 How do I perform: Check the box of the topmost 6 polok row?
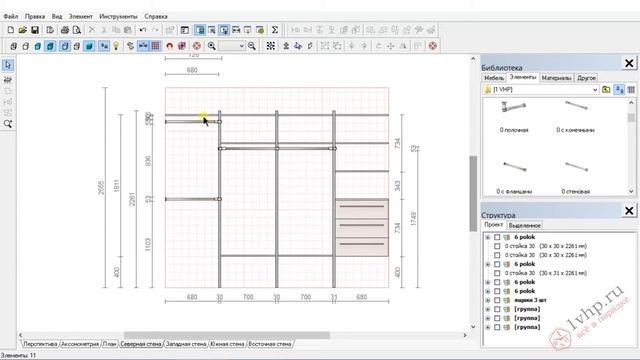[x=497, y=237]
